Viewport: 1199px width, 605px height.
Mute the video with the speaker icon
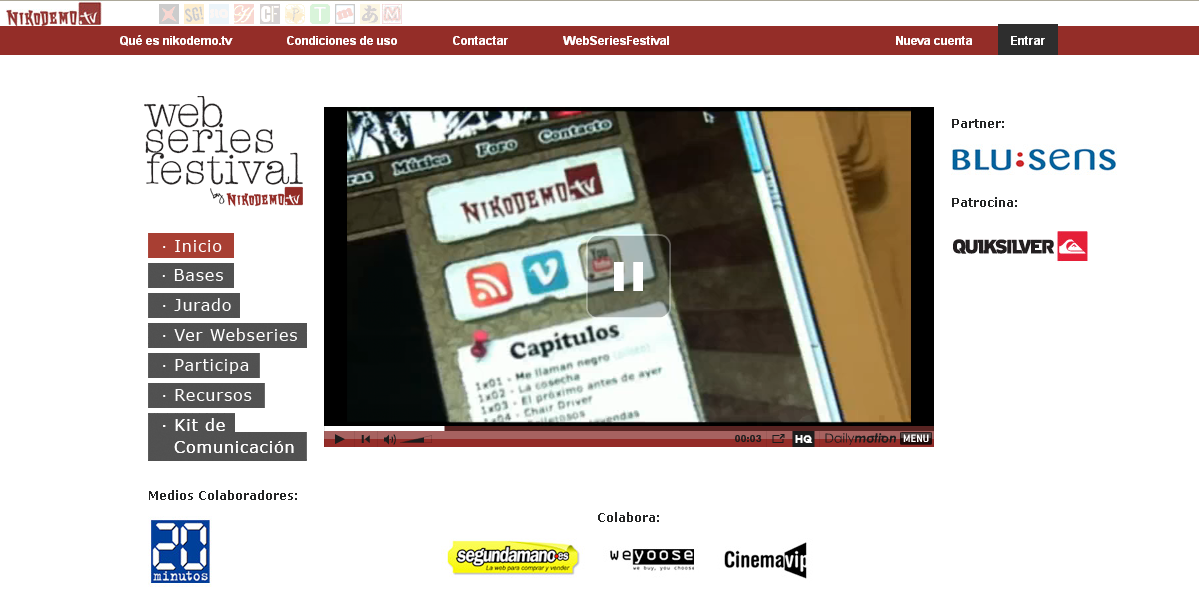coord(389,439)
